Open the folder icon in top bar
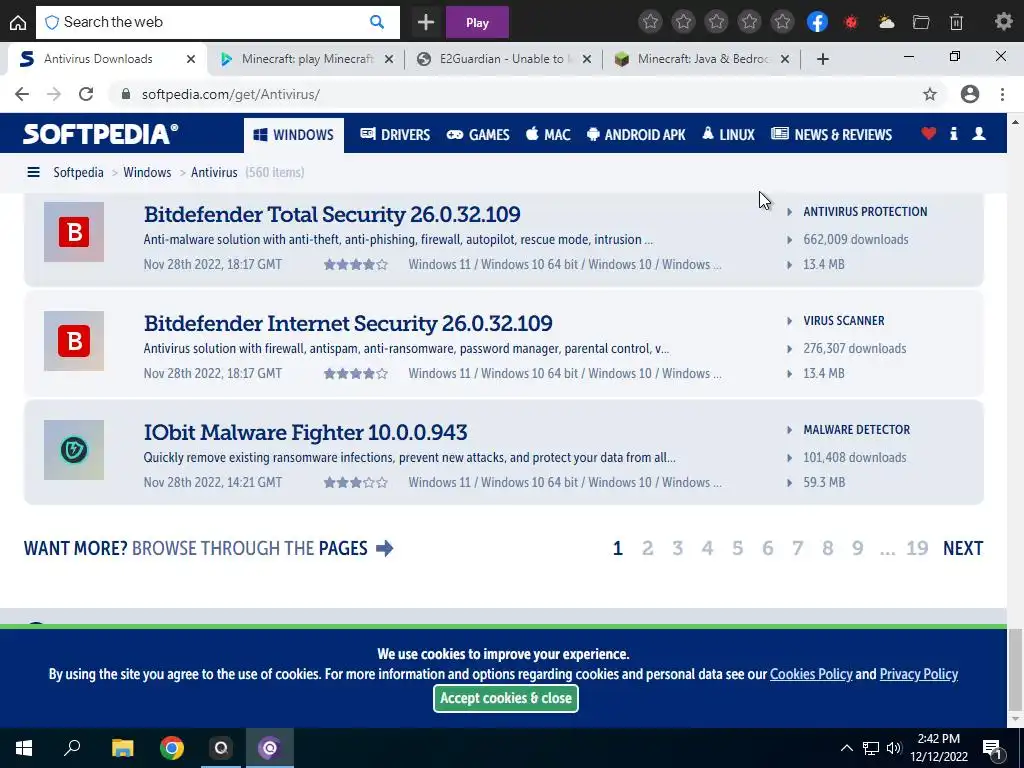Image resolution: width=1024 pixels, height=768 pixels. click(921, 22)
